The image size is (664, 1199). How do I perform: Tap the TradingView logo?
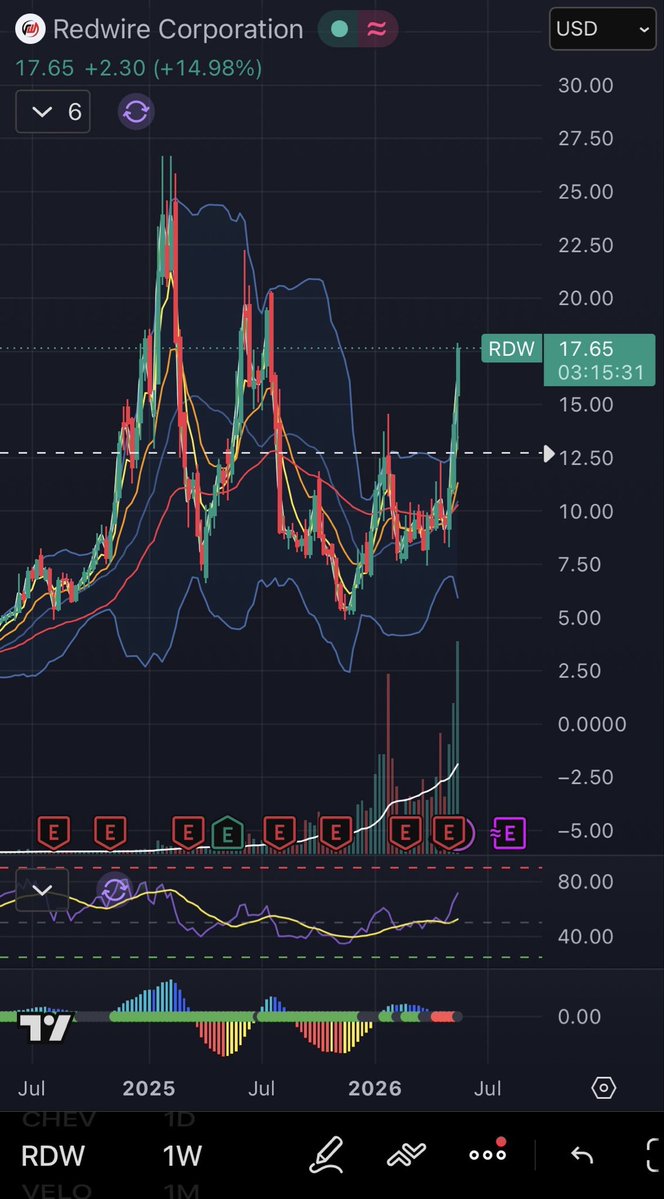tap(45, 1028)
